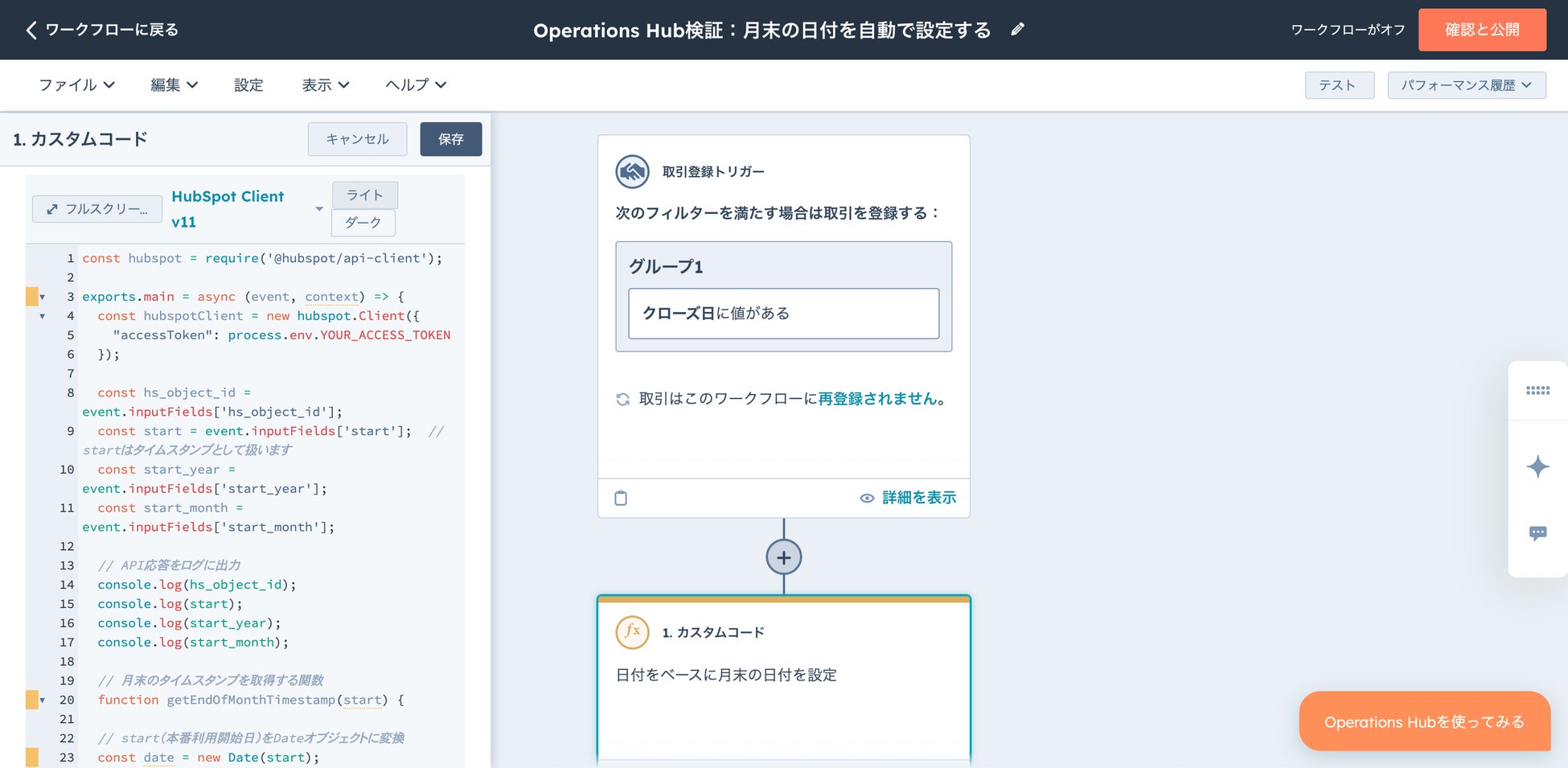Viewport: 1568px width, 768px height.
Task: Click the グループ1 filter group heading
Action: pos(666,266)
